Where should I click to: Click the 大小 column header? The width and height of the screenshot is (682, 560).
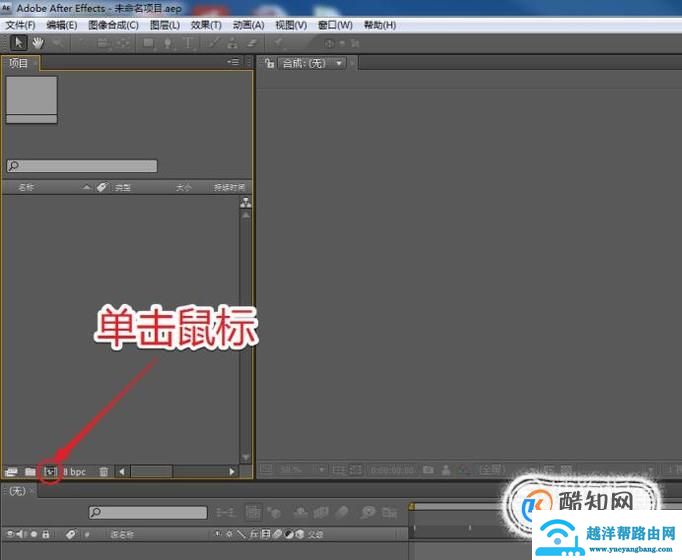click(x=184, y=187)
